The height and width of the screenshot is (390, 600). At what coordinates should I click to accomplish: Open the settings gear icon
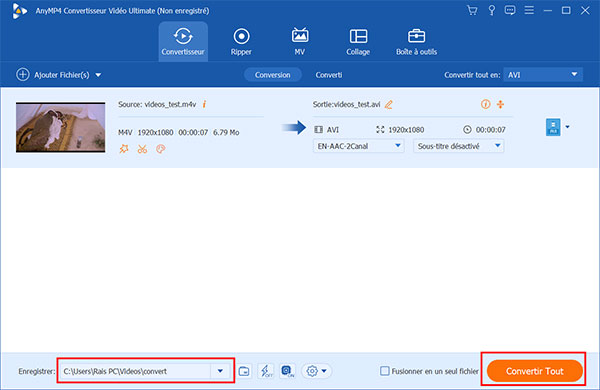[312, 371]
